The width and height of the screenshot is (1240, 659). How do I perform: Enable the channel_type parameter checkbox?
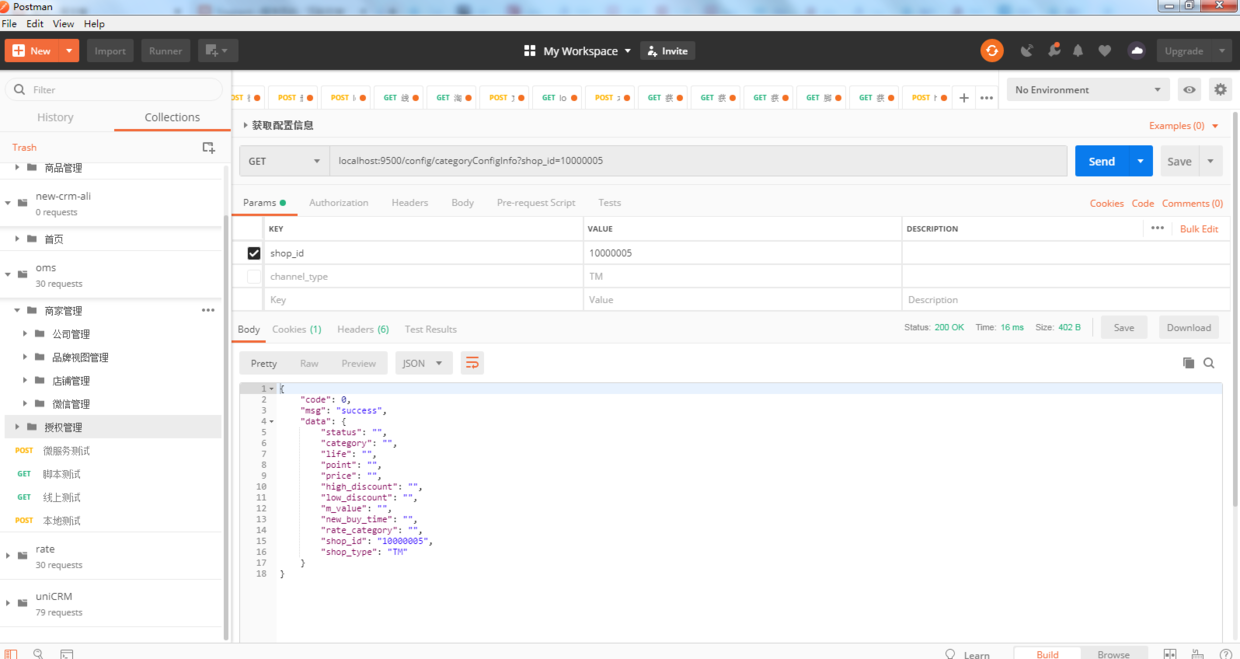(x=254, y=276)
